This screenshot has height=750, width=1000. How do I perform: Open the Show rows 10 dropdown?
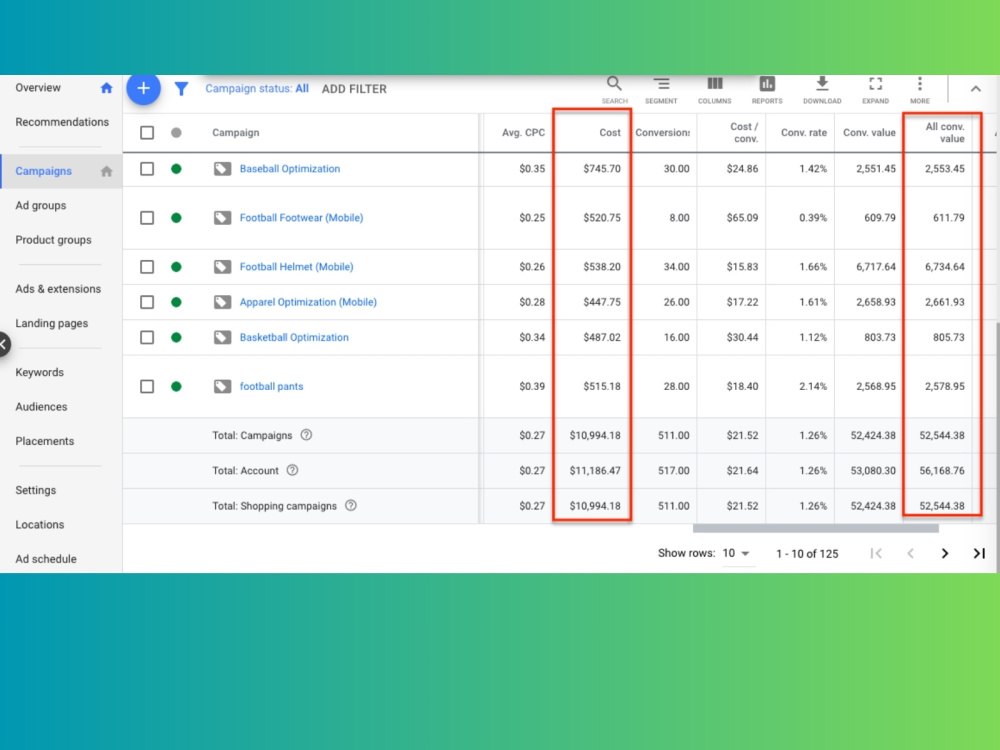736,554
